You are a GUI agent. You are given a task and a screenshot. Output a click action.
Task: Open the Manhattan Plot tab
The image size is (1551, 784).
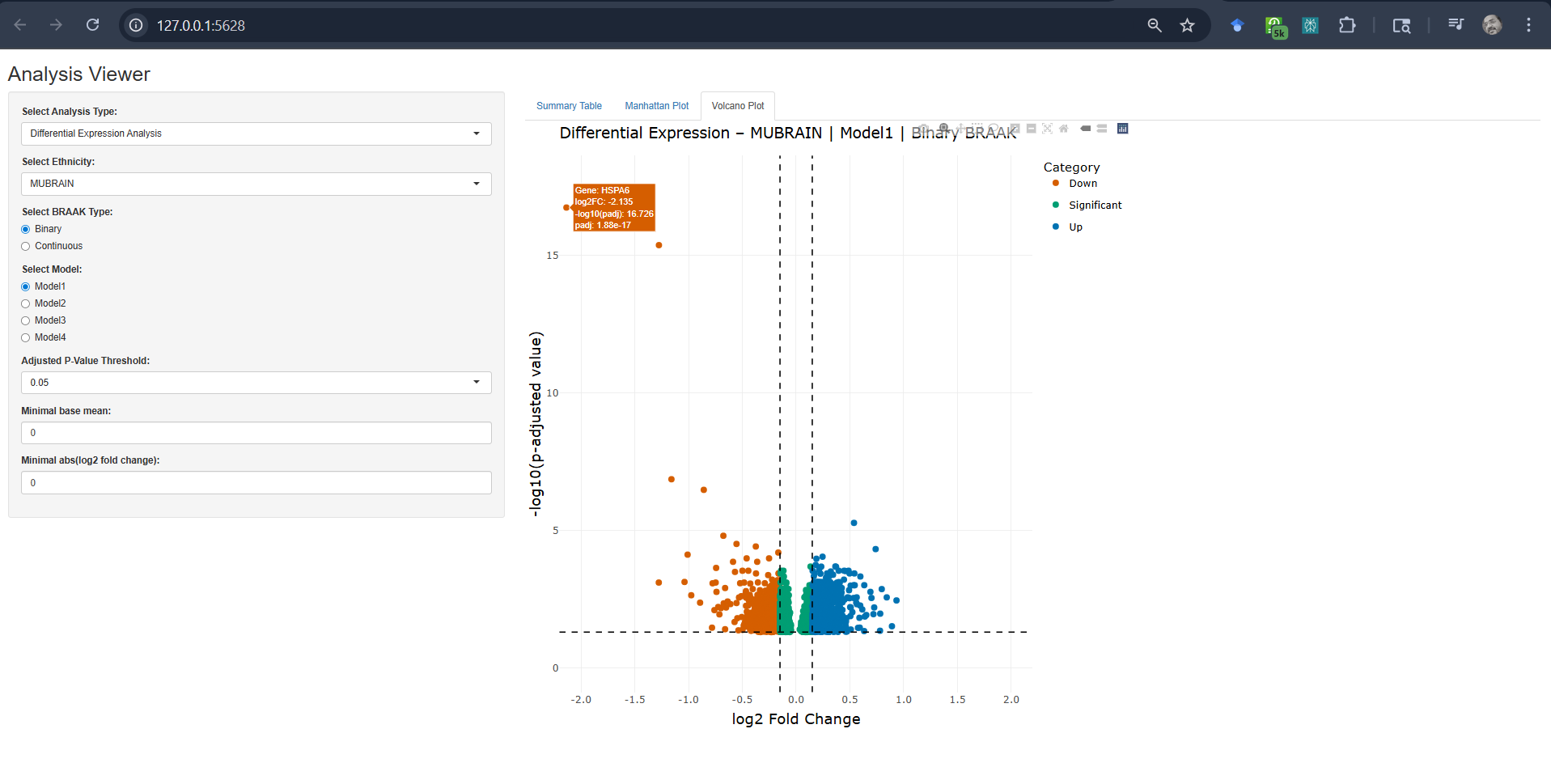point(656,106)
